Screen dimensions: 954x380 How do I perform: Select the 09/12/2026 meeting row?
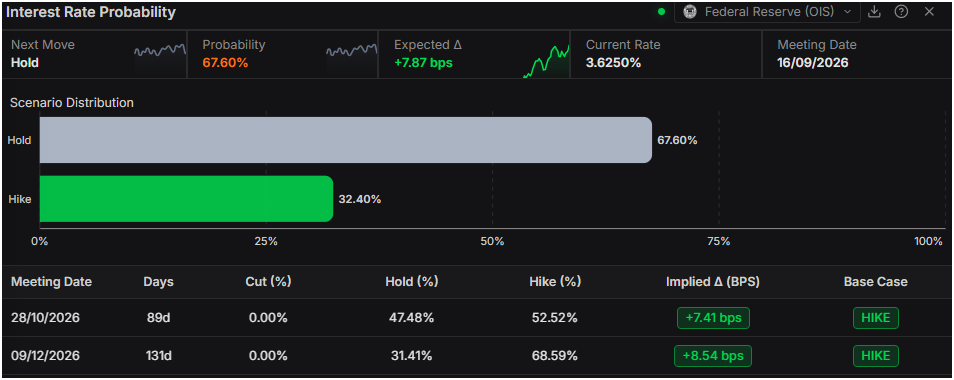tap(477, 356)
